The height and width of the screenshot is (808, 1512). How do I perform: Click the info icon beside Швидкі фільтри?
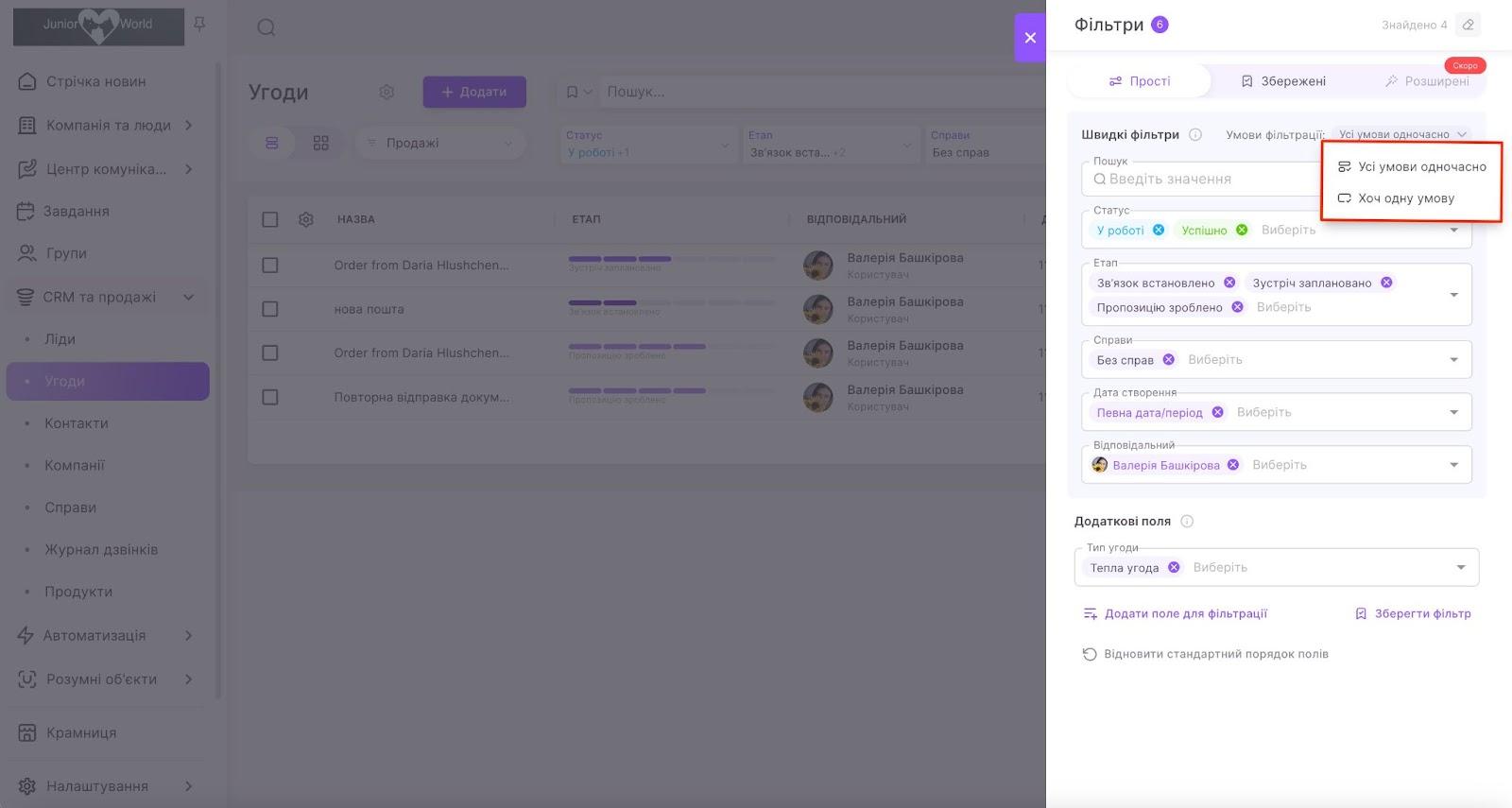(1195, 134)
